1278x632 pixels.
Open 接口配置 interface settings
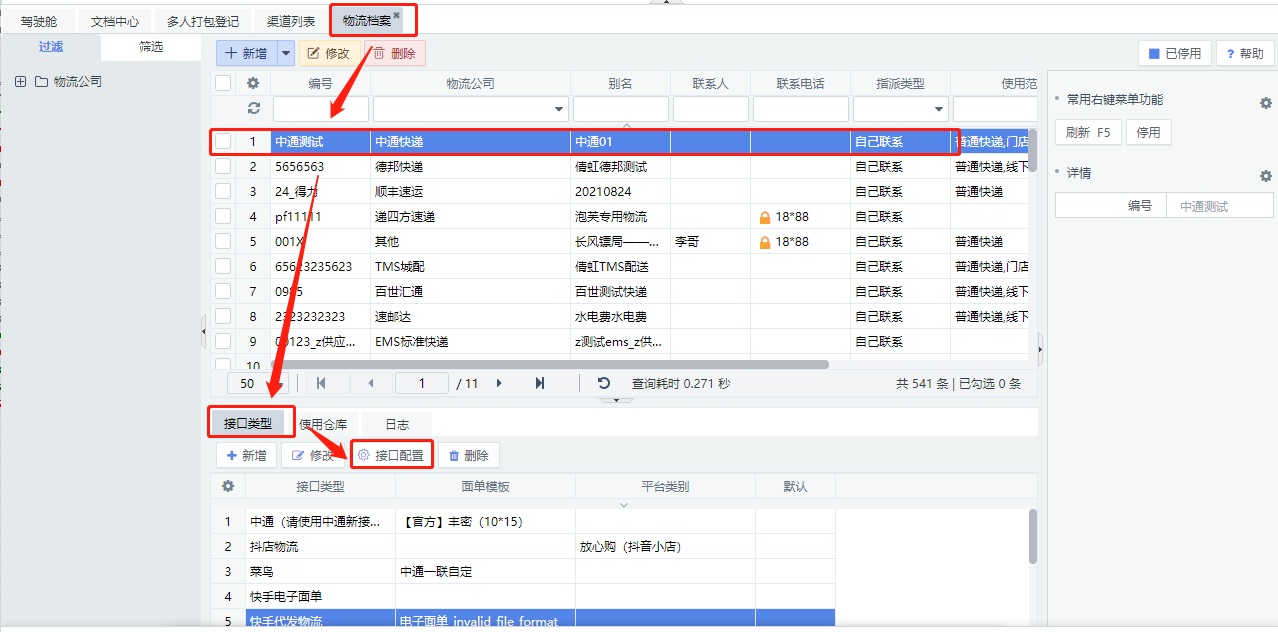pos(391,455)
